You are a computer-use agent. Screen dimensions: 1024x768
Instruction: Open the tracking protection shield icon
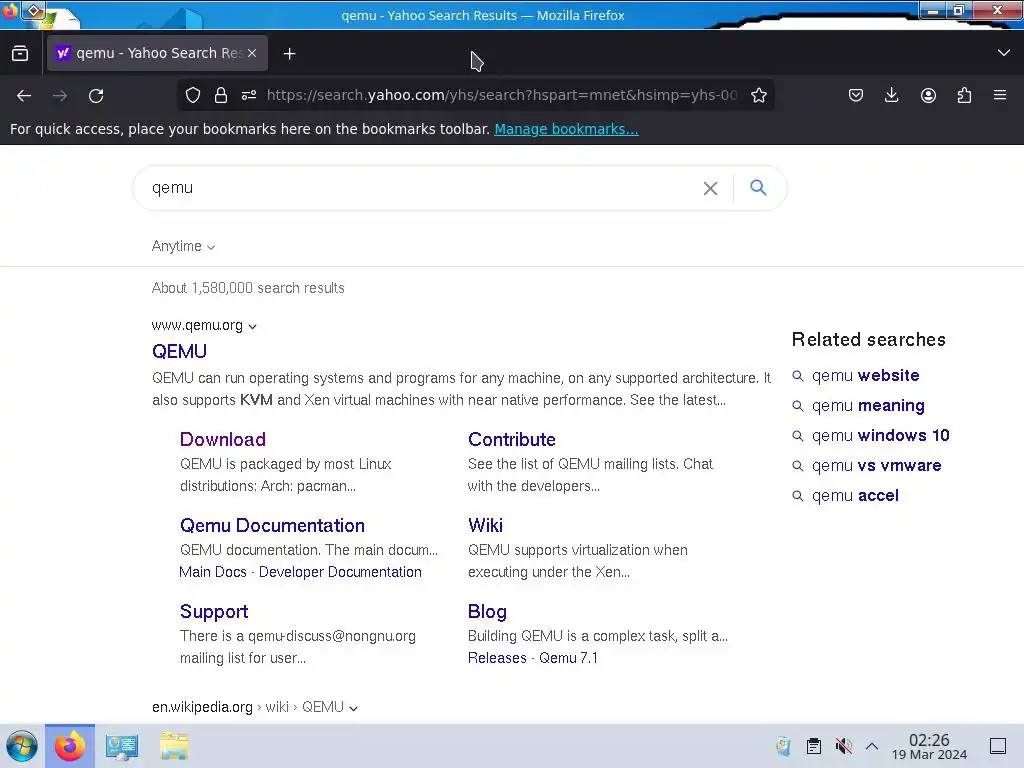tap(193, 95)
